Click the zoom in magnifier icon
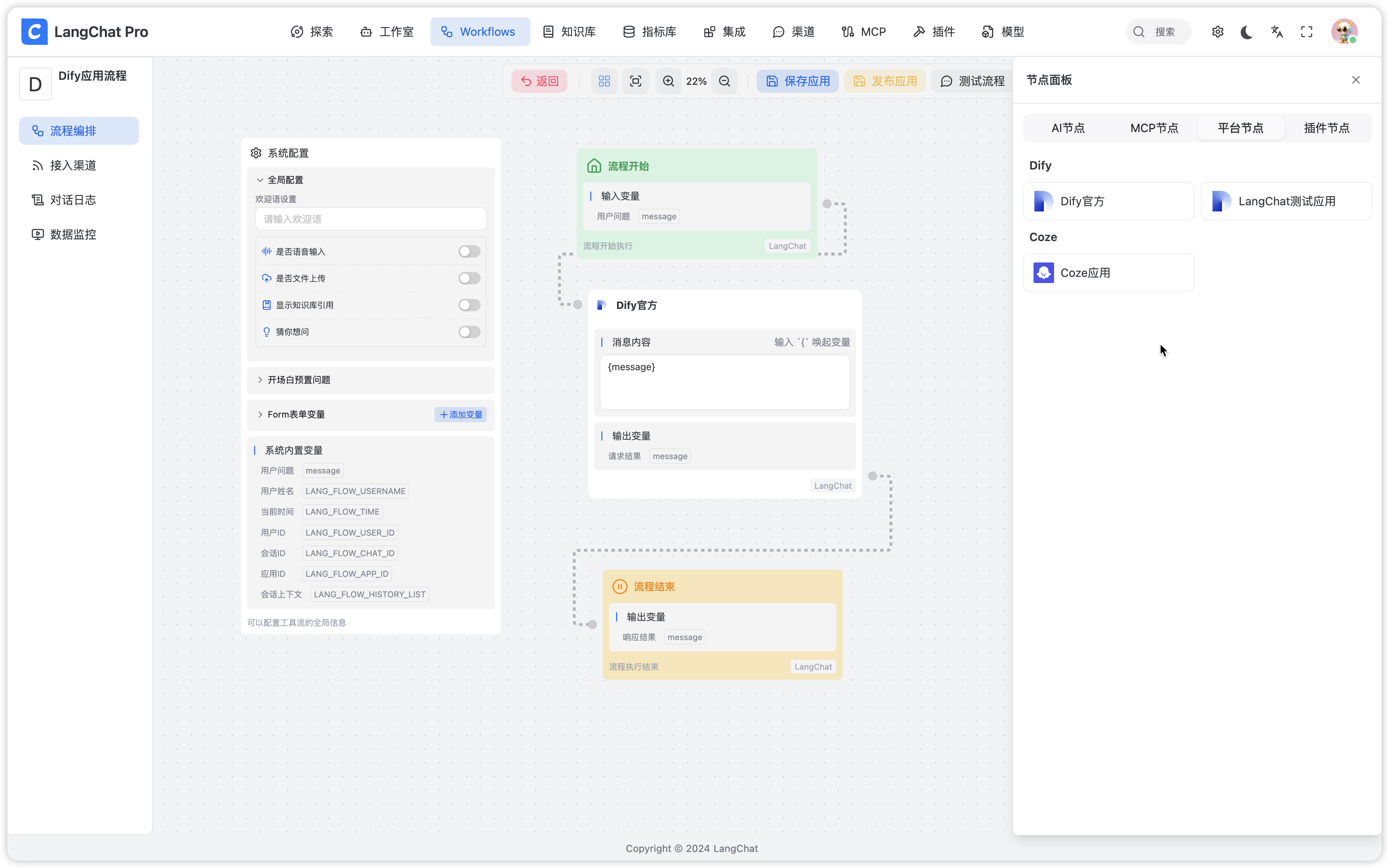This screenshot has width=1389, height=868. pyautogui.click(x=668, y=81)
